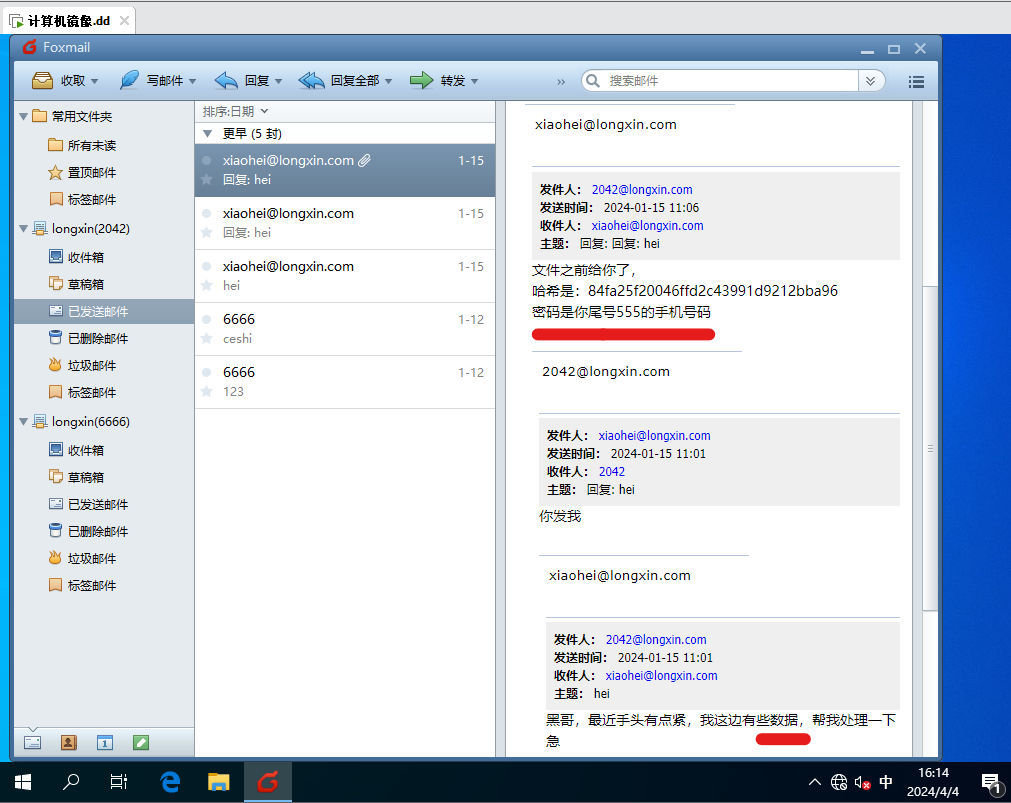Click the network globe tray icon

839,782
